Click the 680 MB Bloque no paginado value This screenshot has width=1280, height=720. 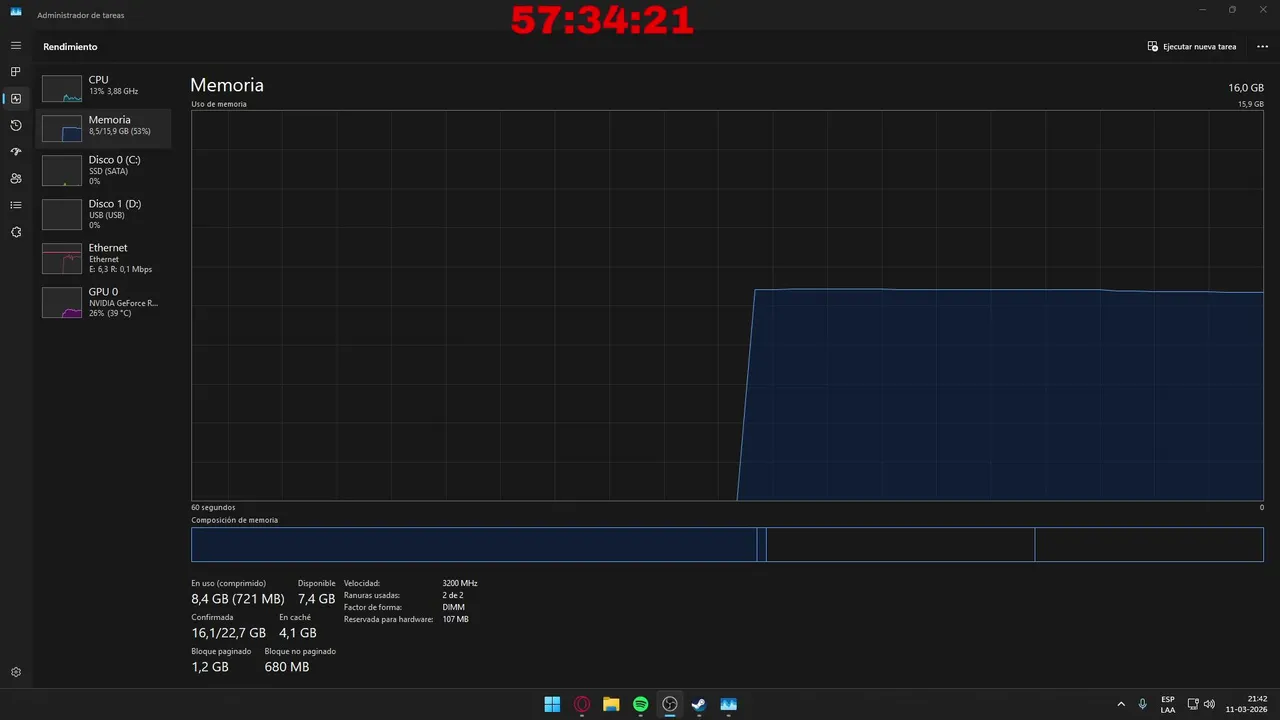coord(287,667)
